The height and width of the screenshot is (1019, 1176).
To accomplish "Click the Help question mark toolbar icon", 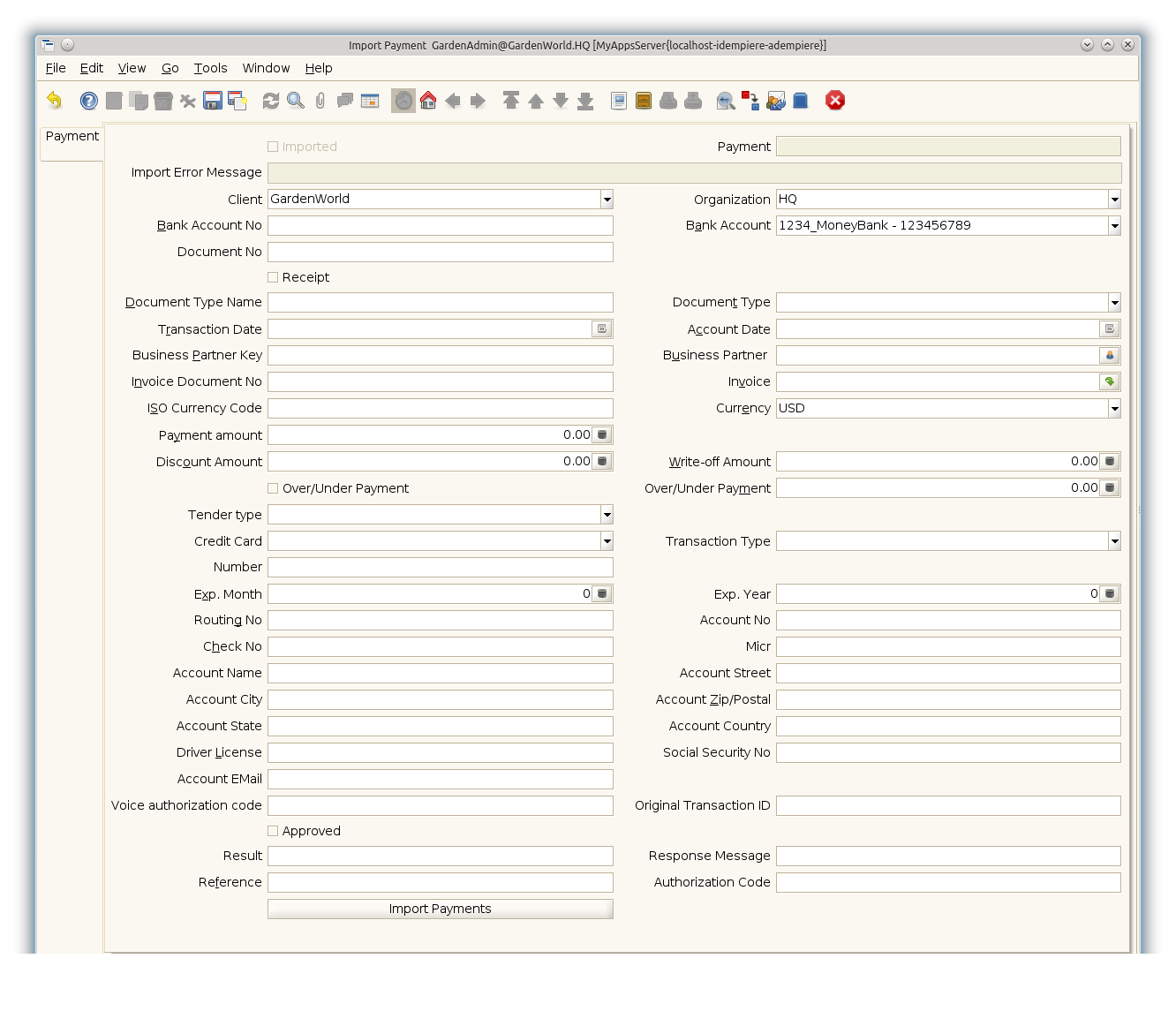I will (89, 101).
